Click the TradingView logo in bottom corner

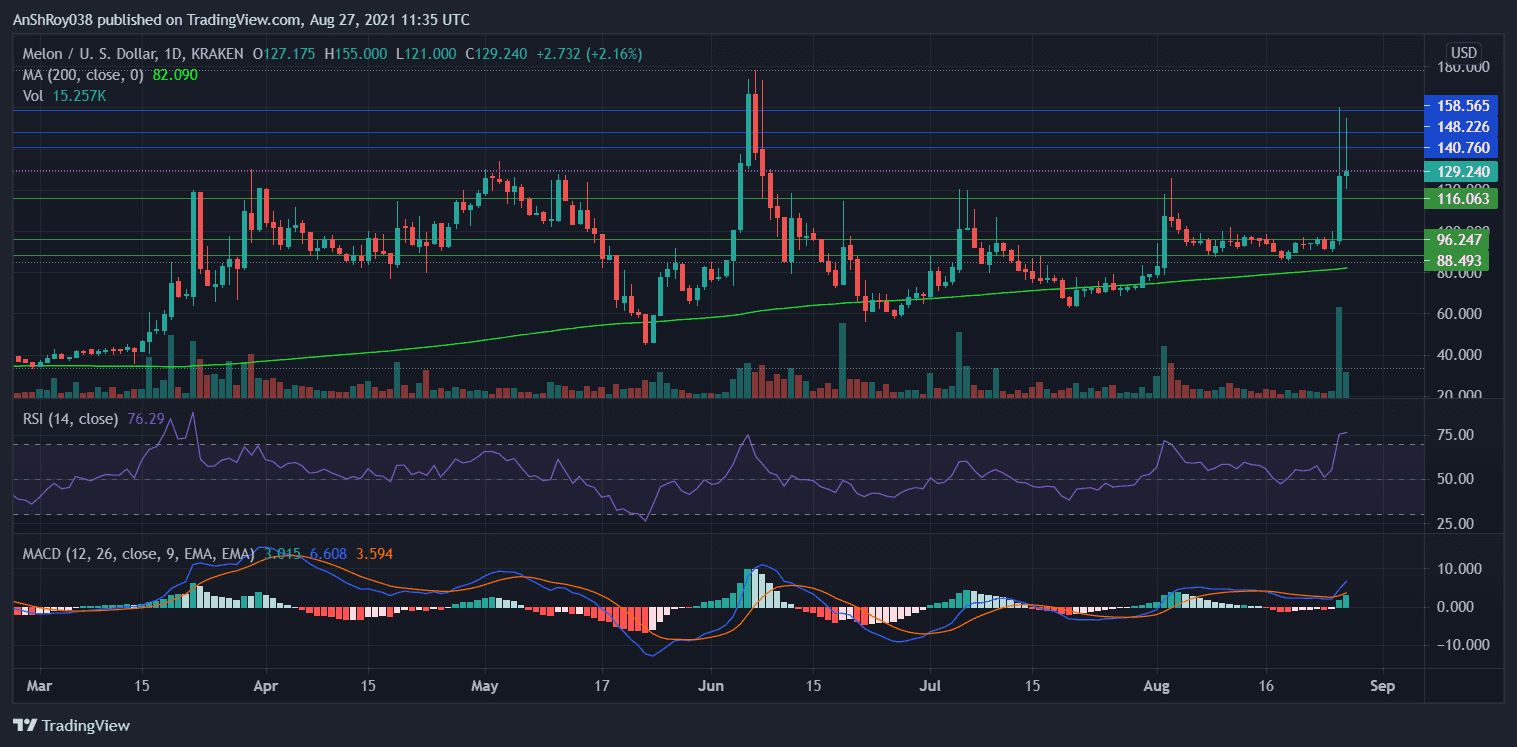pos(71,725)
